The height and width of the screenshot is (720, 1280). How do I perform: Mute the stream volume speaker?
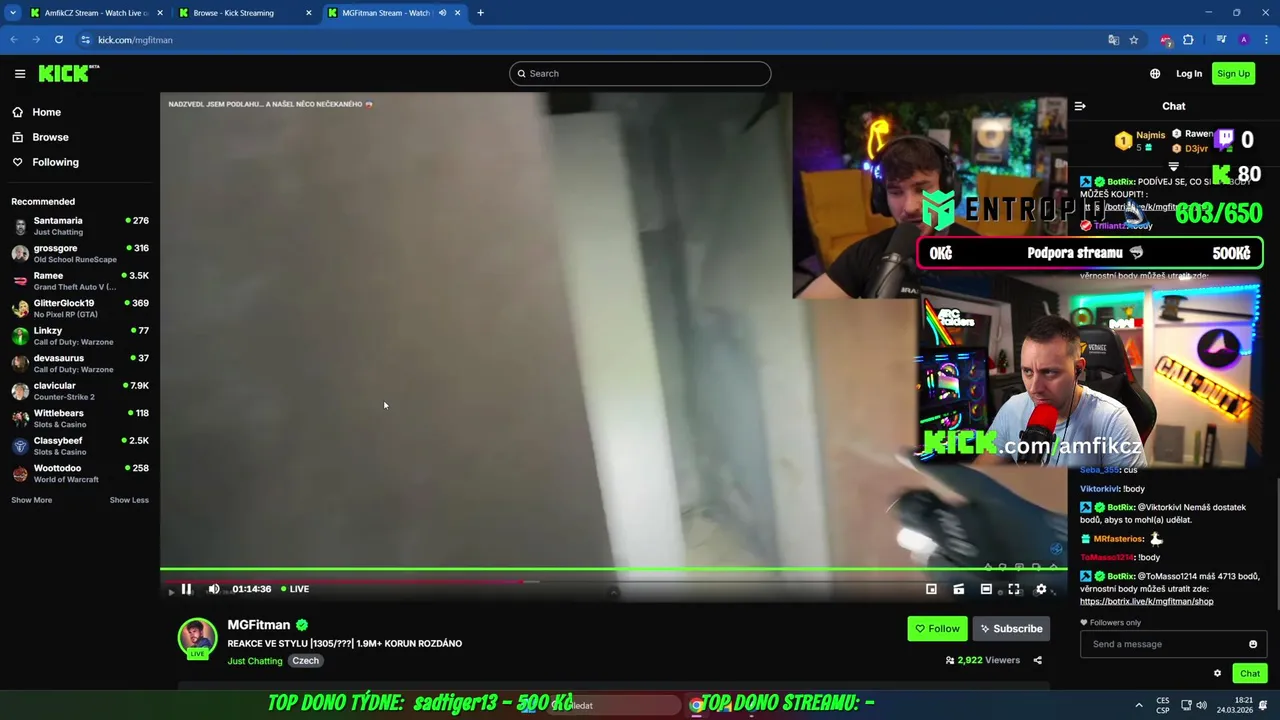coord(213,589)
